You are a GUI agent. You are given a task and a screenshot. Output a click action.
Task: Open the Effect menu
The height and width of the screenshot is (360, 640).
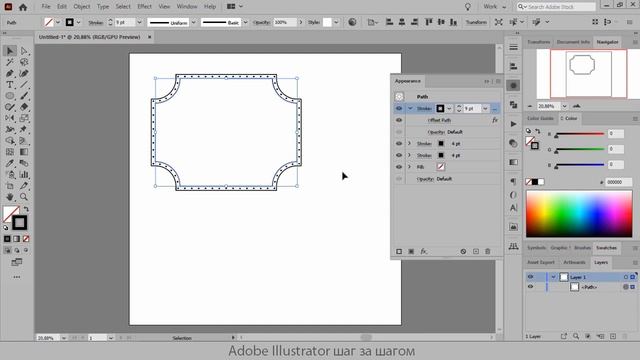144,7
